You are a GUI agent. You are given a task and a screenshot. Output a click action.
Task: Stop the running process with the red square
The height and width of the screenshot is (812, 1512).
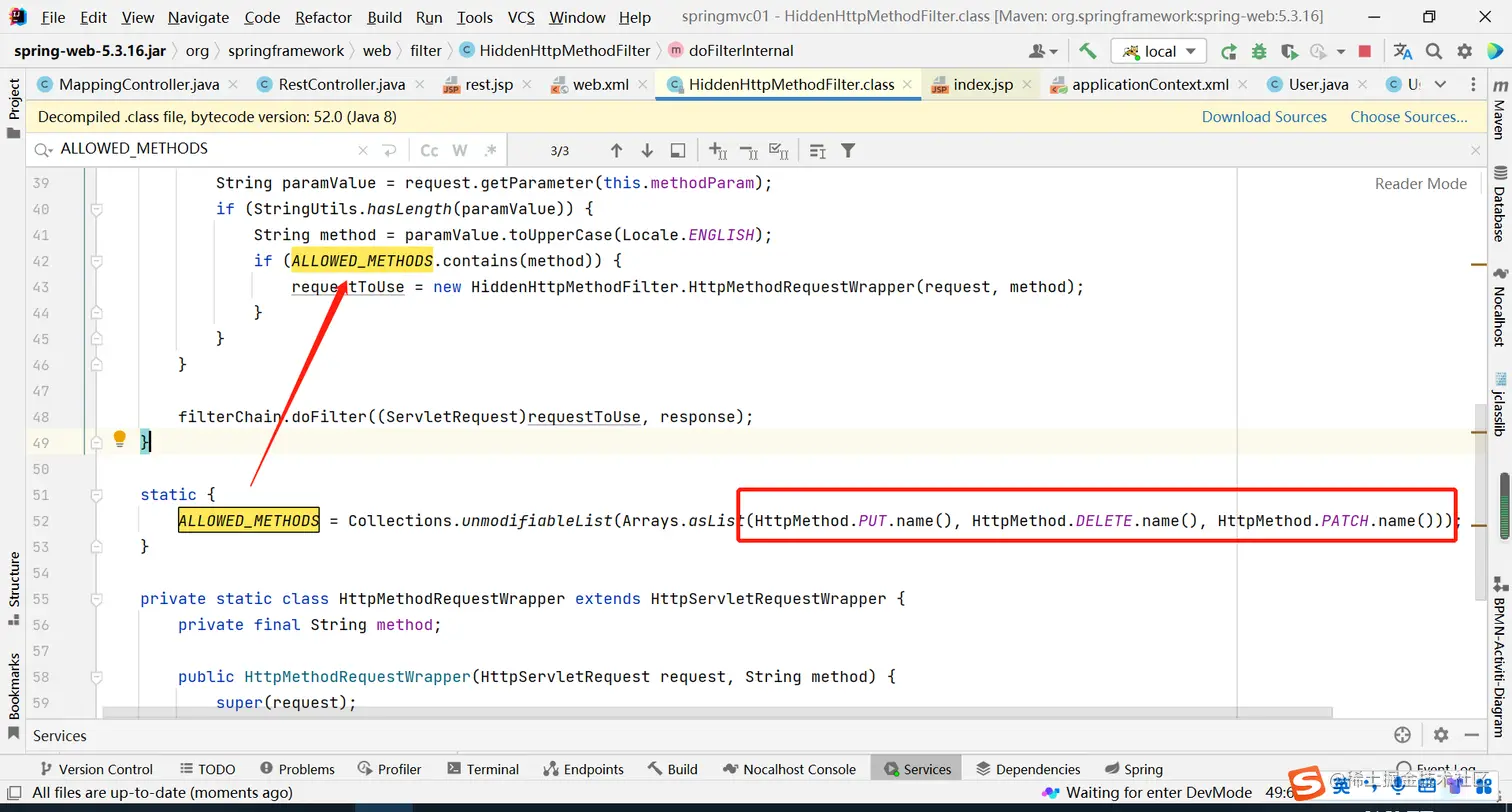(1365, 51)
